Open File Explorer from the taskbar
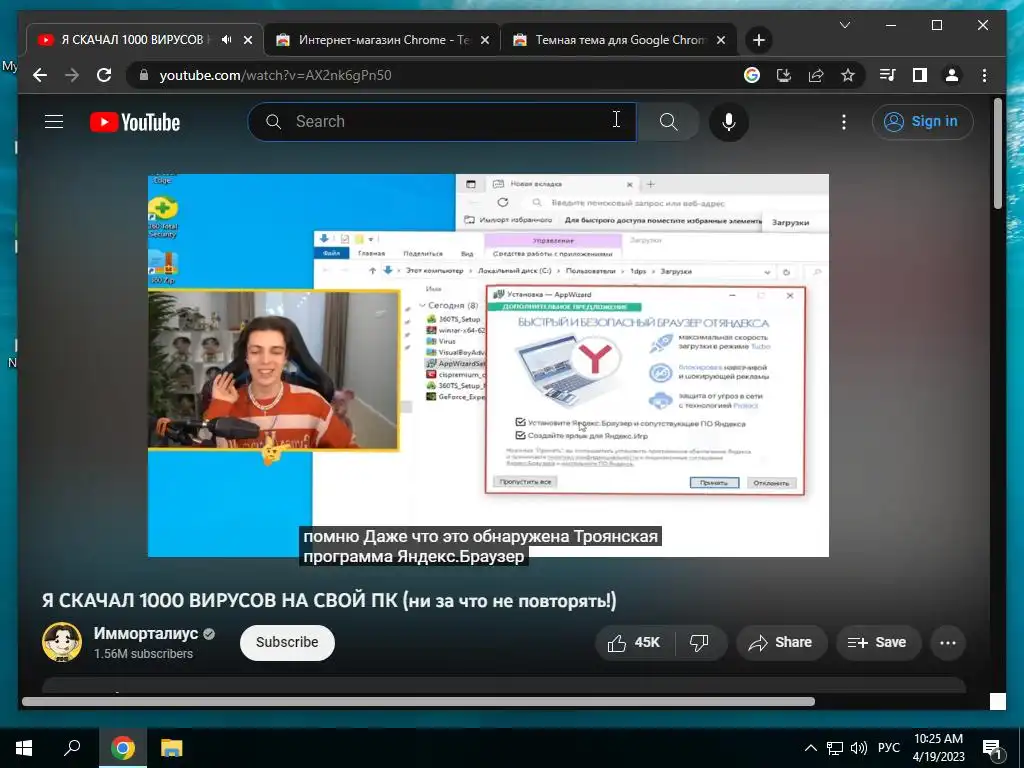Image resolution: width=1024 pixels, height=768 pixels. 172,748
